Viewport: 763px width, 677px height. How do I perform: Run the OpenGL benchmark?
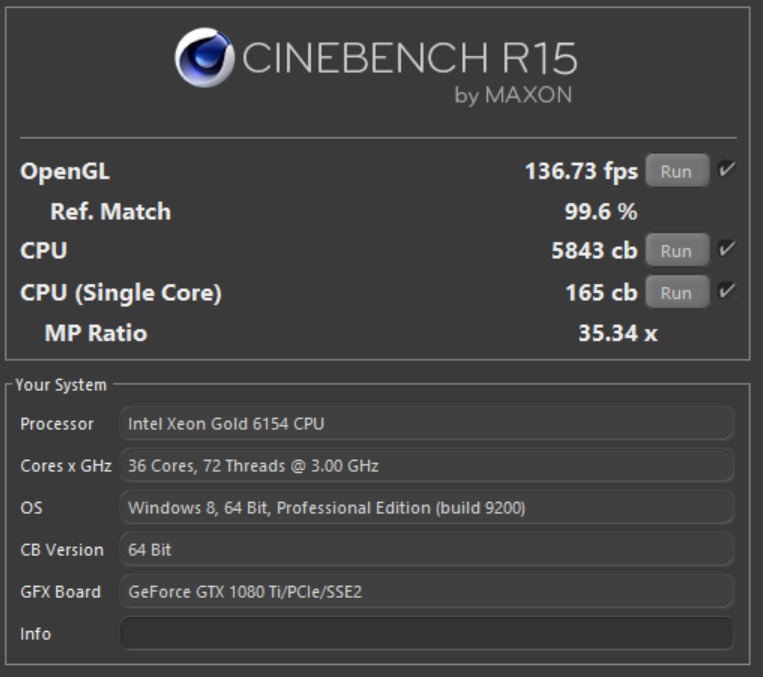pos(676,171)
